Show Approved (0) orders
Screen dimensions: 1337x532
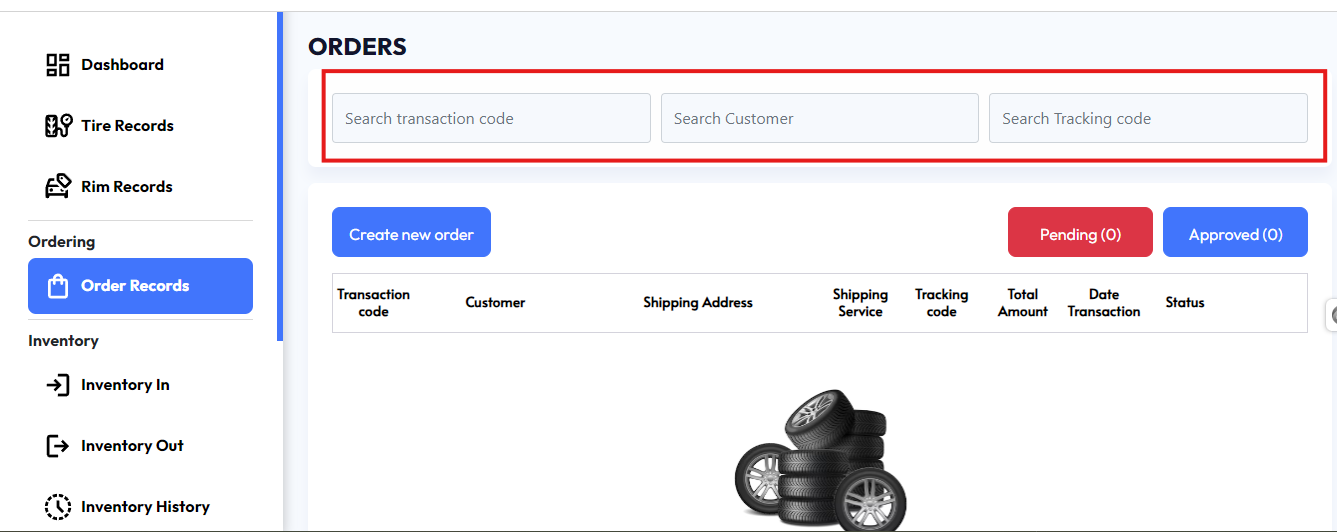1235,234
